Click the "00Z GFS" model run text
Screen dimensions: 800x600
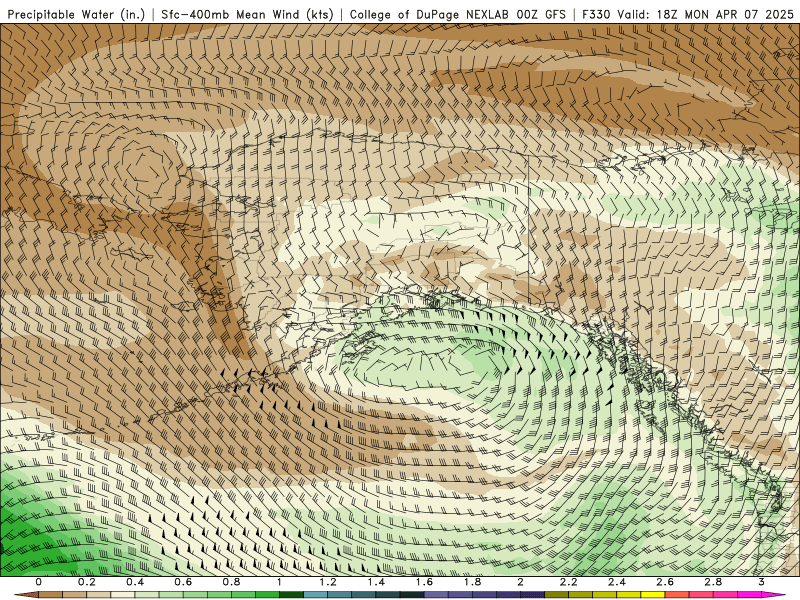coord(541,14)
